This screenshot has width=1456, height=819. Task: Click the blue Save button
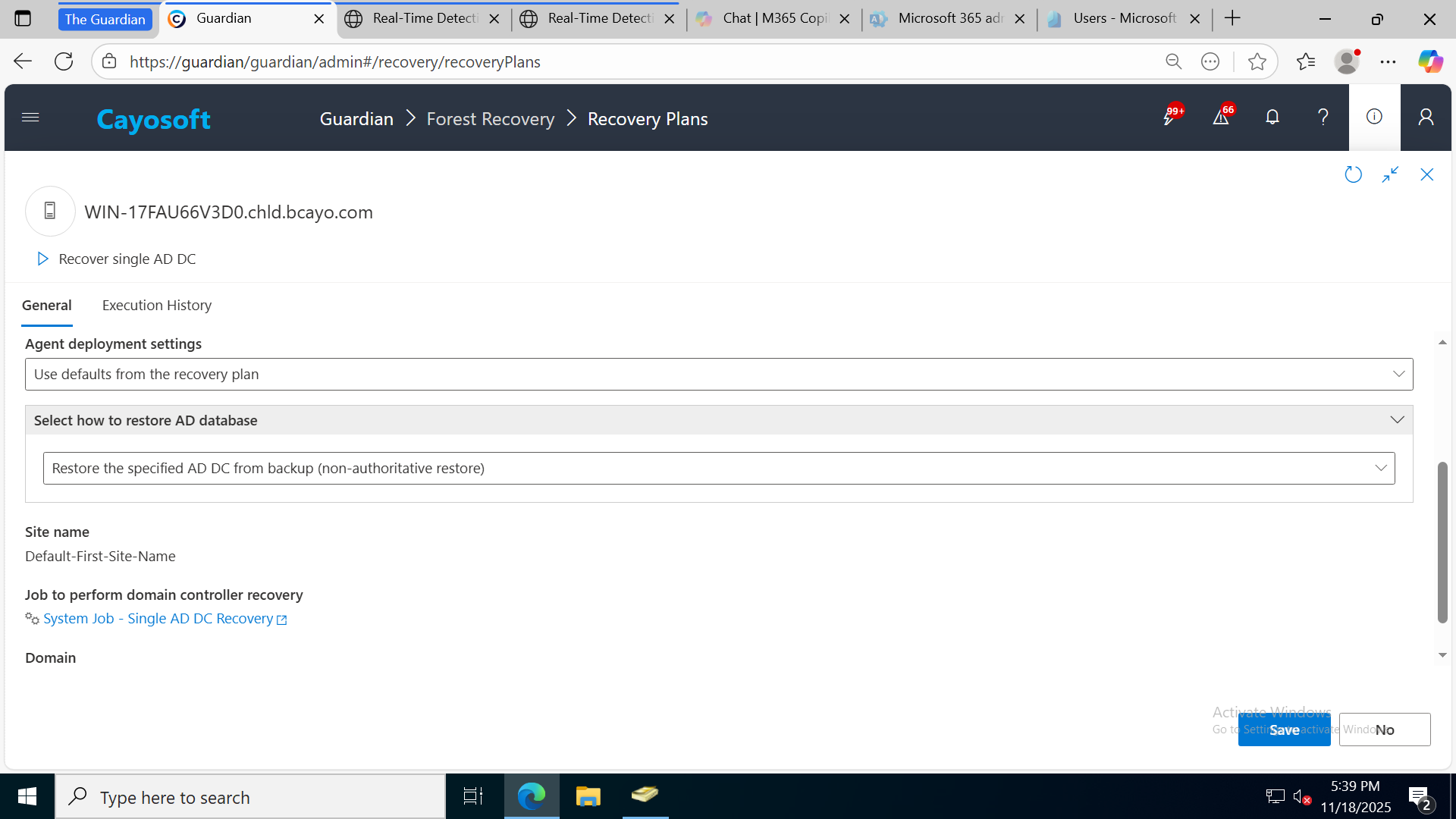tap(1284, 730)
